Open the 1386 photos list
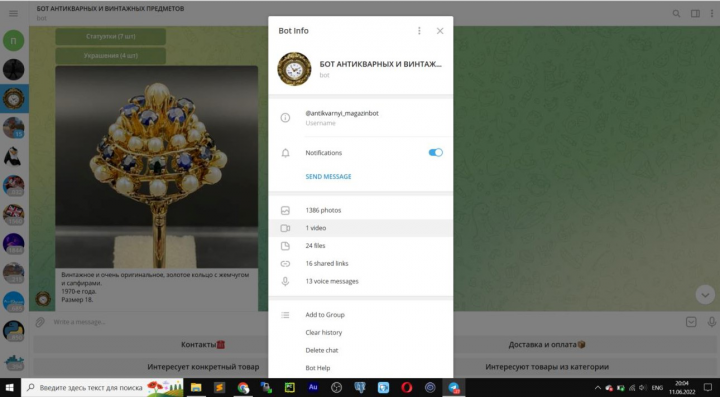The width and height of the screenshot is (720, 397). 360,210
